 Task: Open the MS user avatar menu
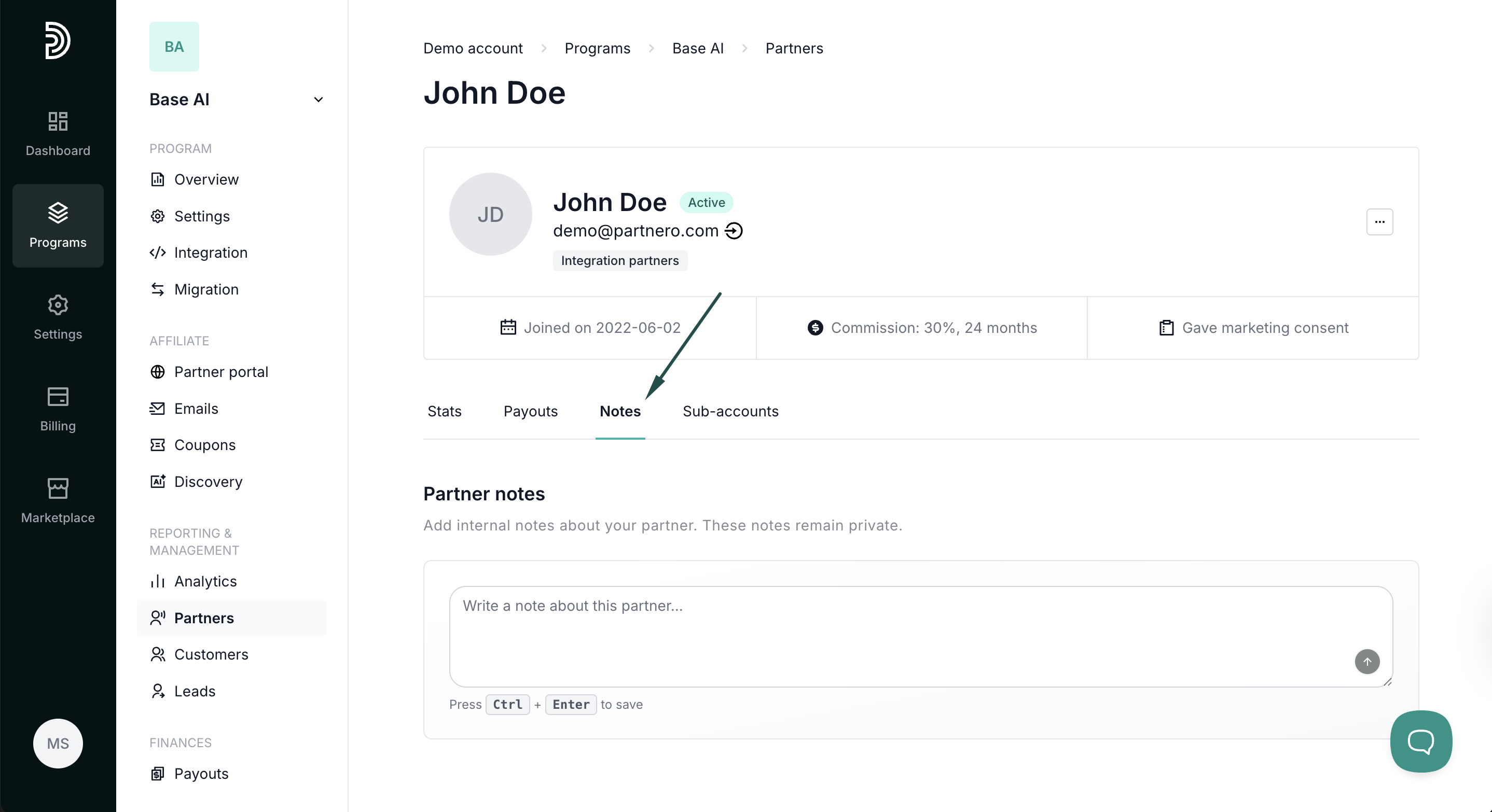click(x=58, y=743)
